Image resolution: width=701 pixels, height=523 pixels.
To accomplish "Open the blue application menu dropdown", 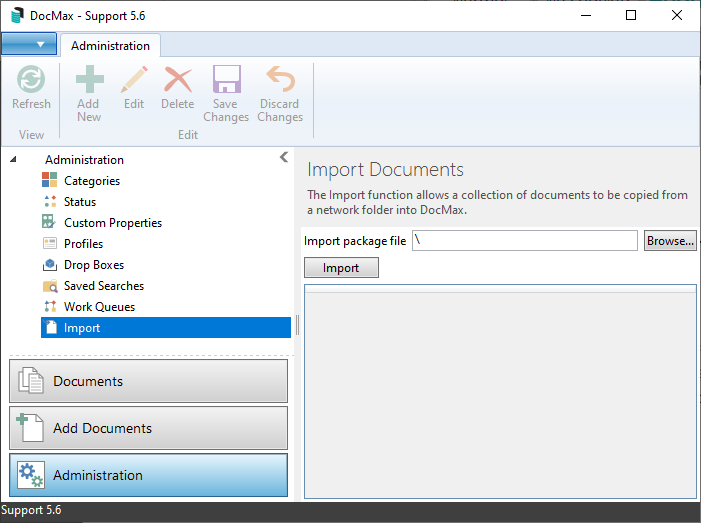I will pos(29,44).
